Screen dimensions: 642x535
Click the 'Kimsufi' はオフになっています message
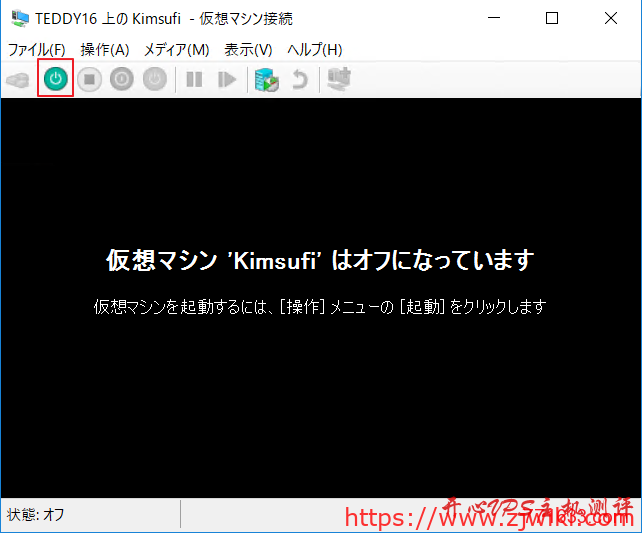320,260
